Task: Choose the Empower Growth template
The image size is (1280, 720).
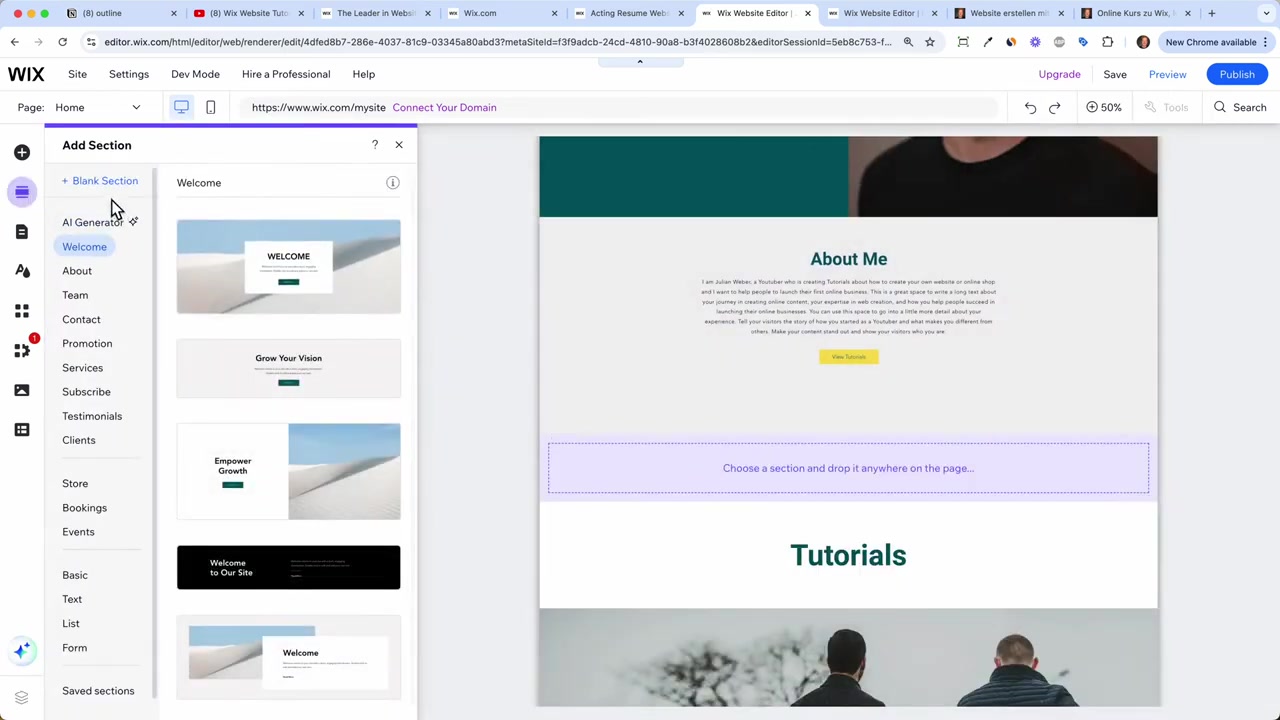Action: click(x=288, y=471)
